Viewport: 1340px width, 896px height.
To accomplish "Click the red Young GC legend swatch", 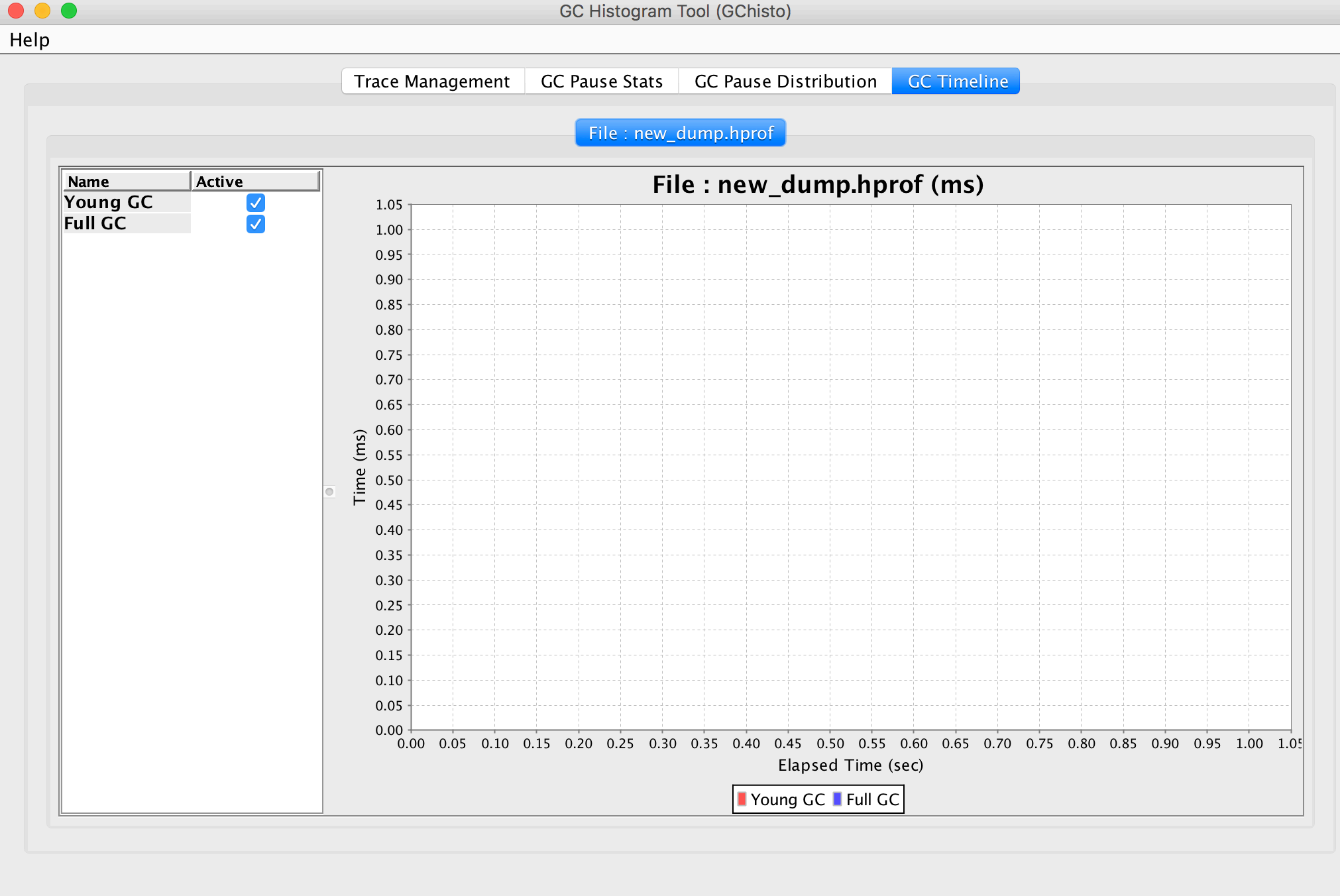I will [x=742, y=799].
